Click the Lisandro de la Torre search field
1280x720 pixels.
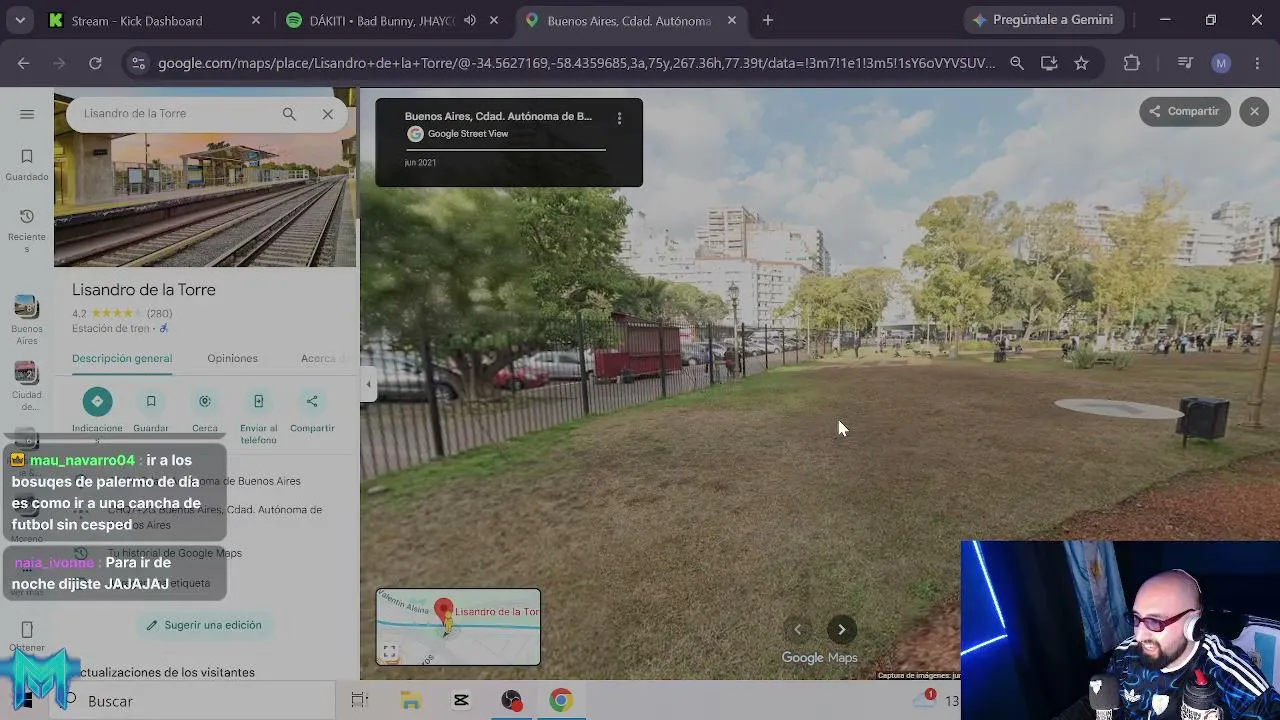(175, 114)
